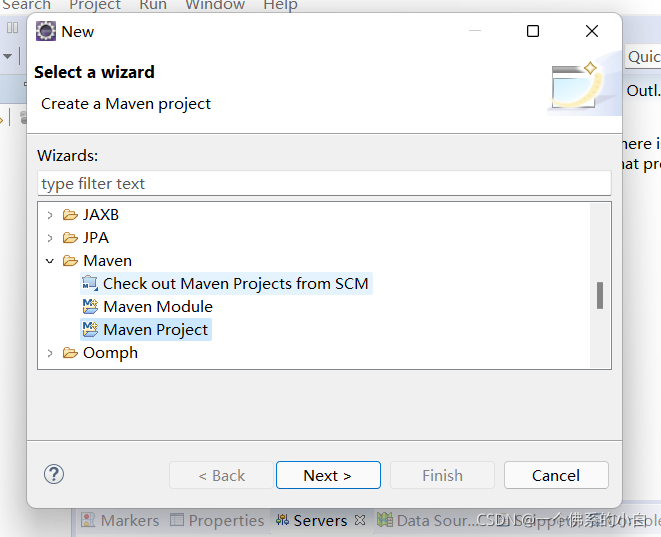
Task: Click the Data Source Explorer tab icon
Action: [x=384, y=520]
